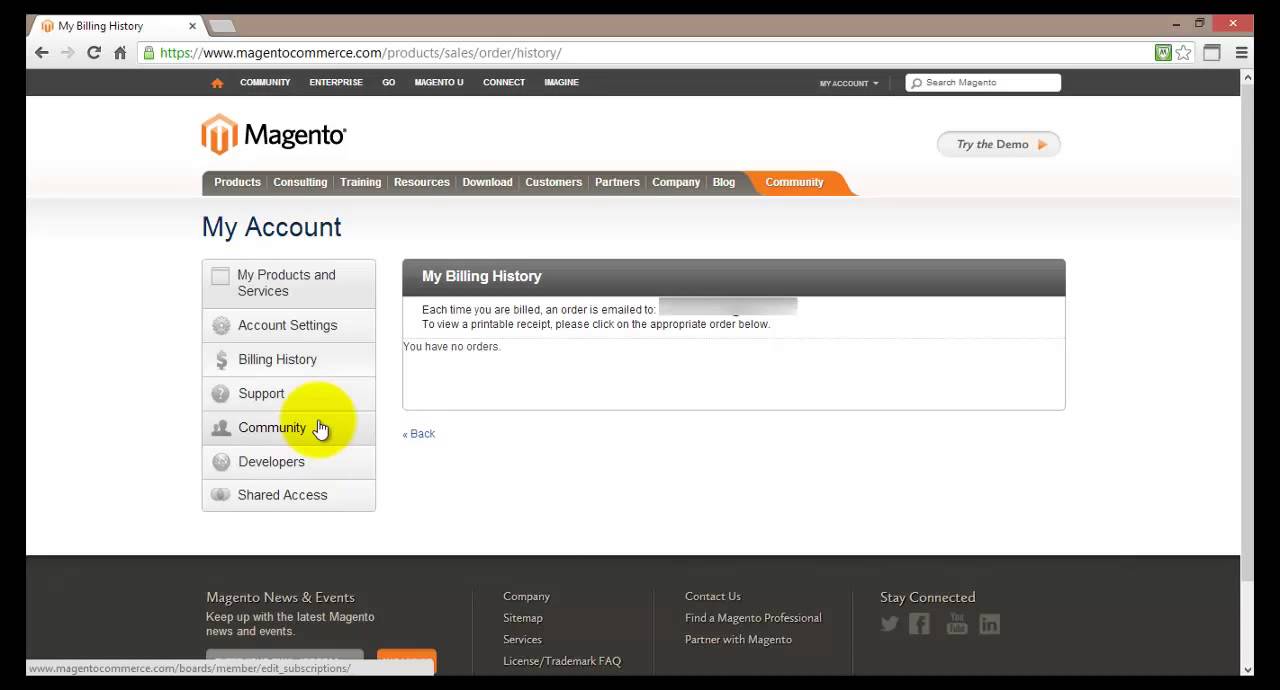Select the orange Community nav tab
The image size is (1280, 690).
(795, 182)
